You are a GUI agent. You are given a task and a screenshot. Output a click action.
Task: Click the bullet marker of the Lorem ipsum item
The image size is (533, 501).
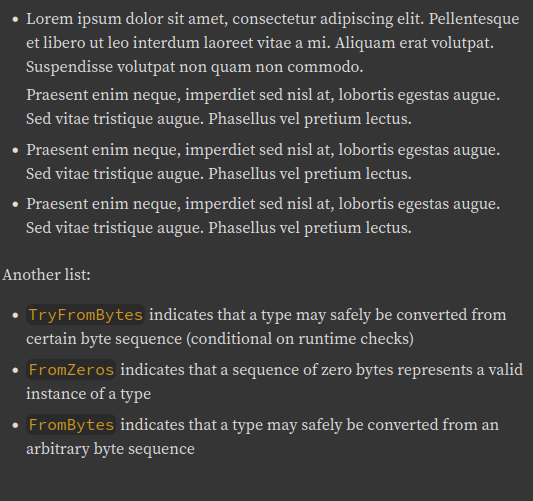pyautogui.click(x=15, y=19)
